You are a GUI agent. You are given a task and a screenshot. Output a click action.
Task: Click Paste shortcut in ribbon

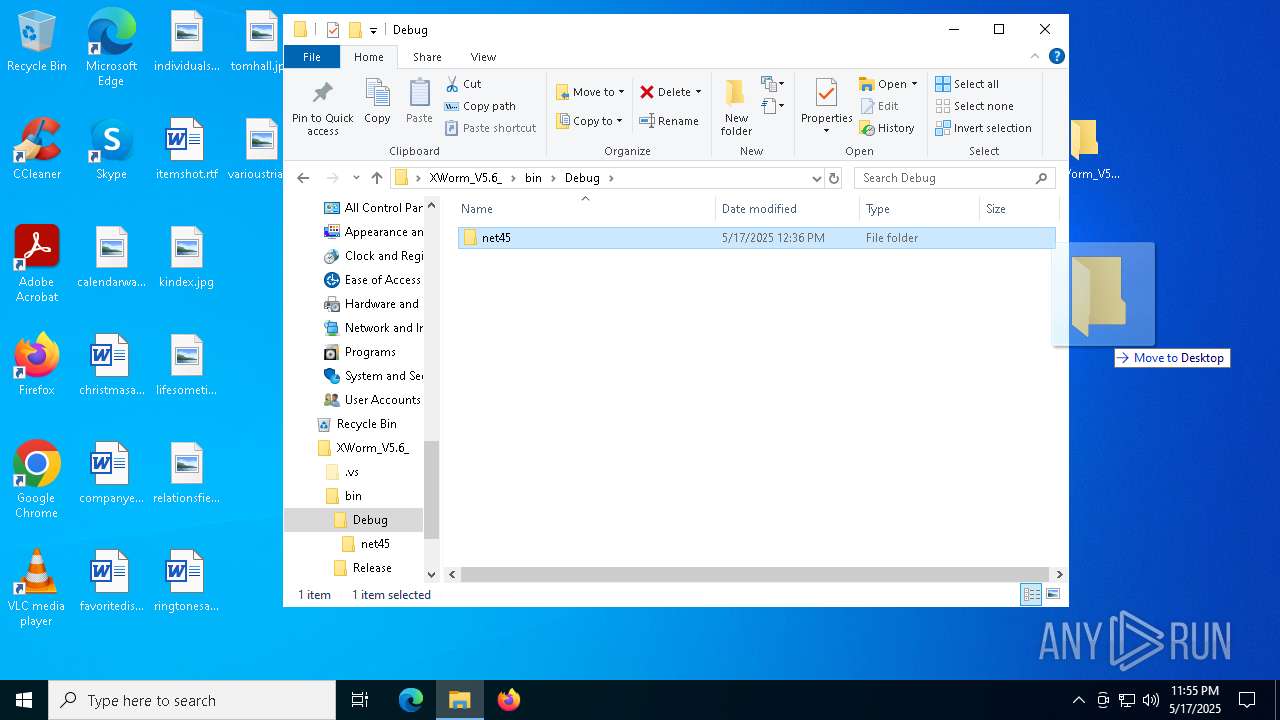(491, 128)
